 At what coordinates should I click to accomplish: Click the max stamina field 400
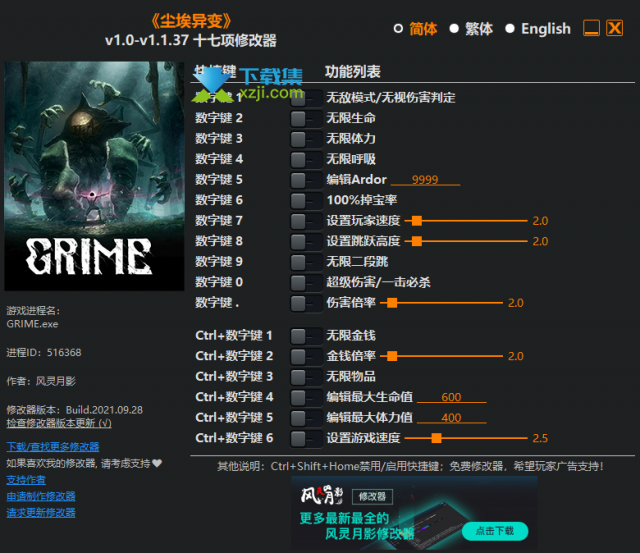[x=451, y=418]
